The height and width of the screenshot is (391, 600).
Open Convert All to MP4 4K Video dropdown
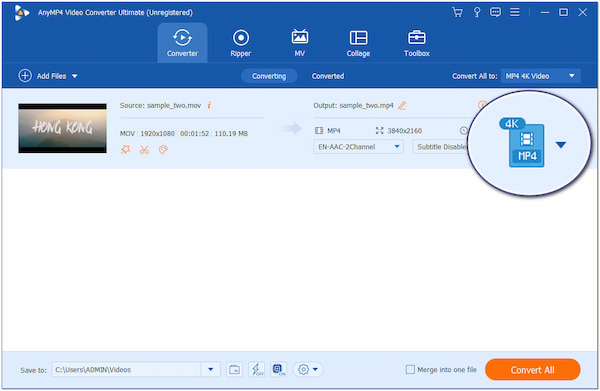click(x=540, y=76)
